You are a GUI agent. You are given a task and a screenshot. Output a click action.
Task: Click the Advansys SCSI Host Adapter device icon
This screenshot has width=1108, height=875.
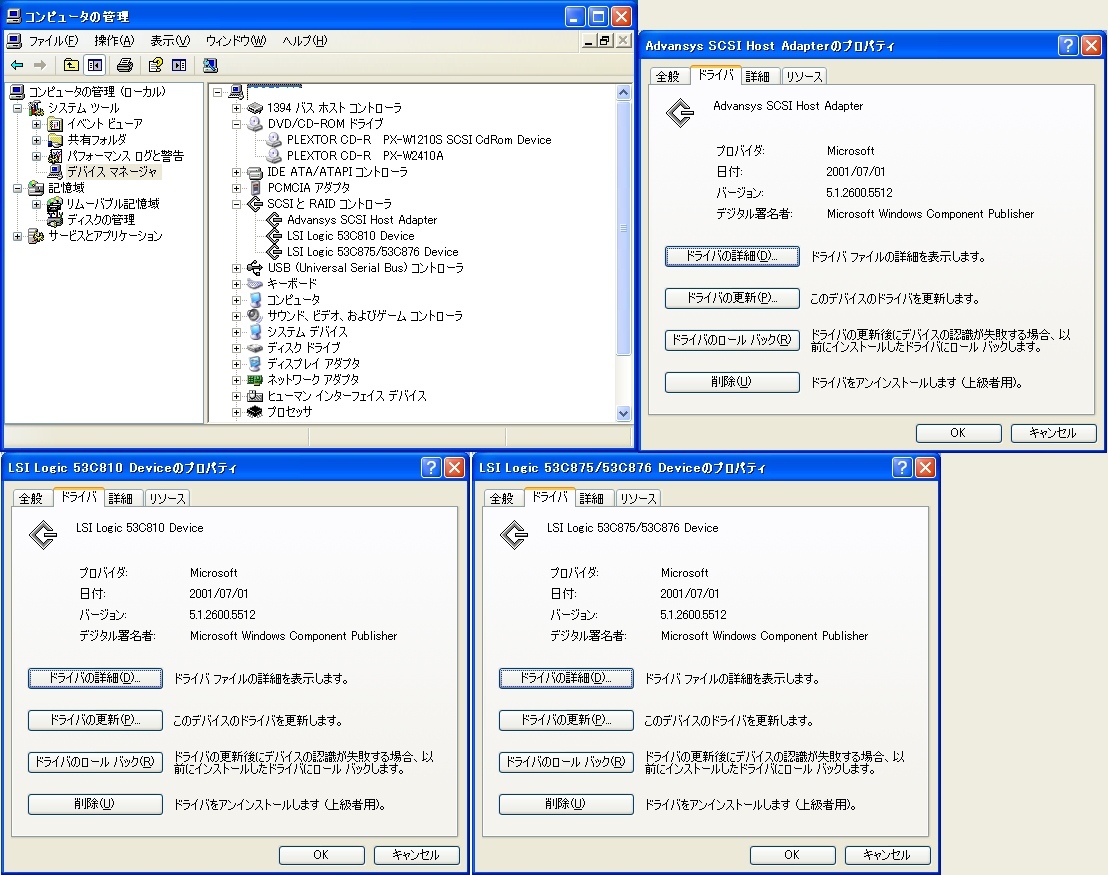pos(274,220)
